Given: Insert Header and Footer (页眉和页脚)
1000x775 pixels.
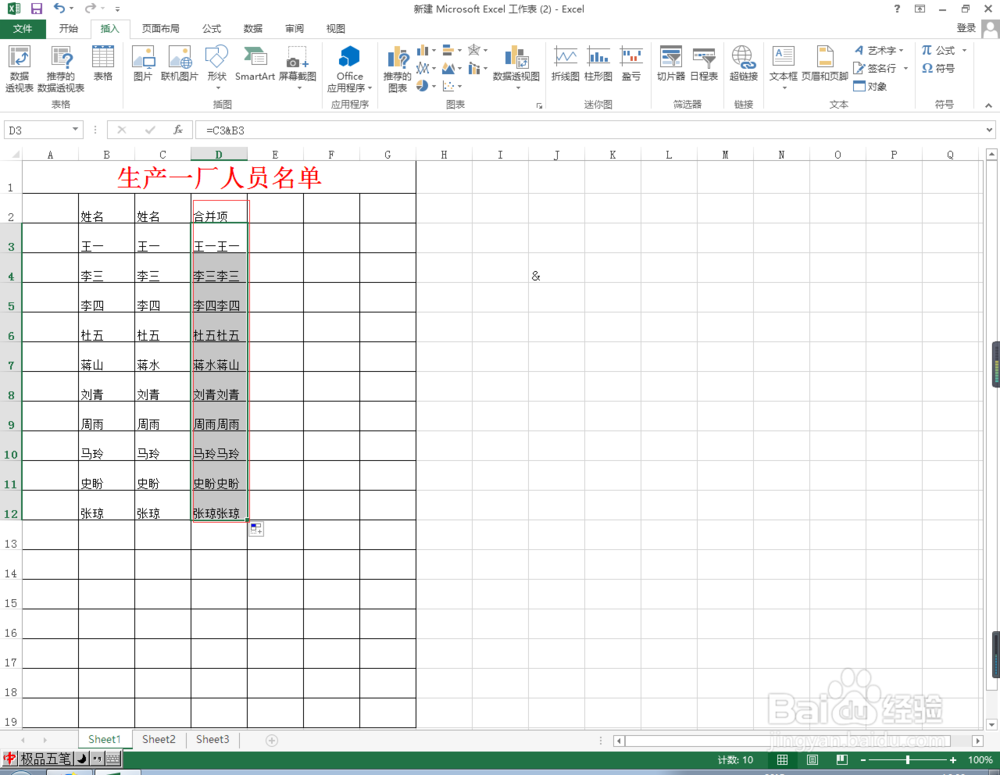Looking at the screenshot, I should click(x=825, y=64).
